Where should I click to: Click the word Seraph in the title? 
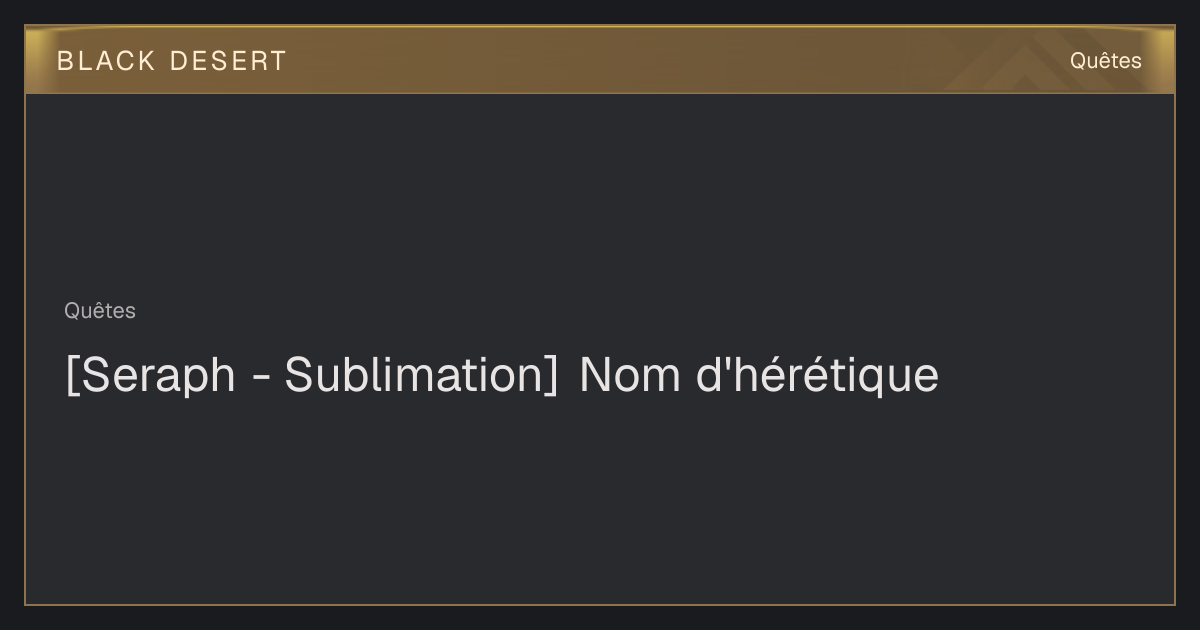tap(157, 376)
